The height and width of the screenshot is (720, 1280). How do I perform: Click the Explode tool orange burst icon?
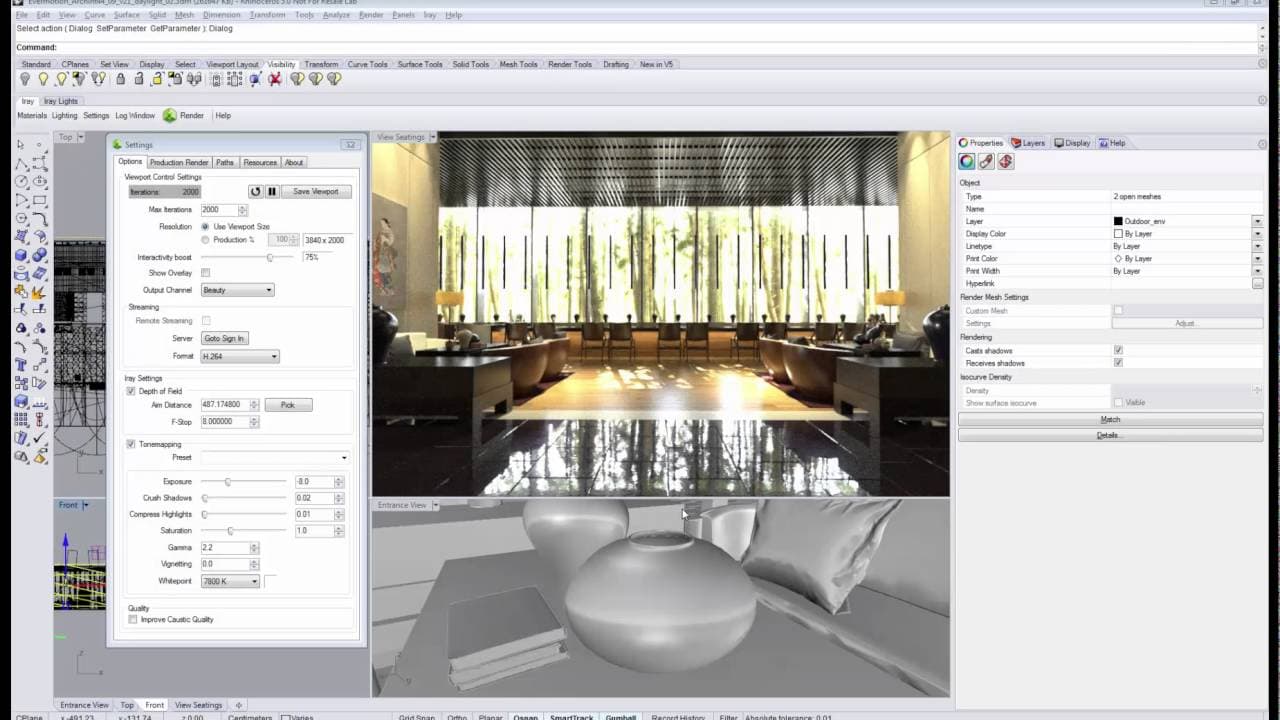coord(40,293)
